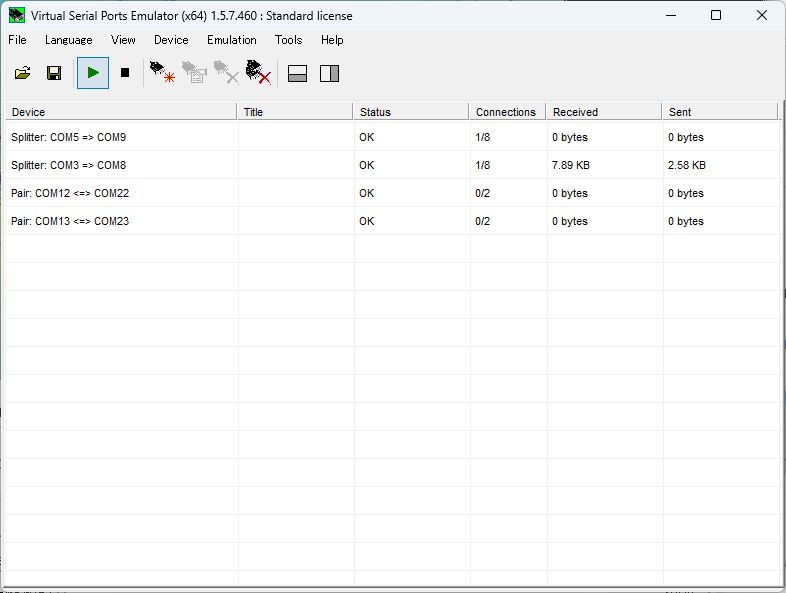Open the Device menu
Image resolution: width=786 pixels, height=593 pixels.
171,40
